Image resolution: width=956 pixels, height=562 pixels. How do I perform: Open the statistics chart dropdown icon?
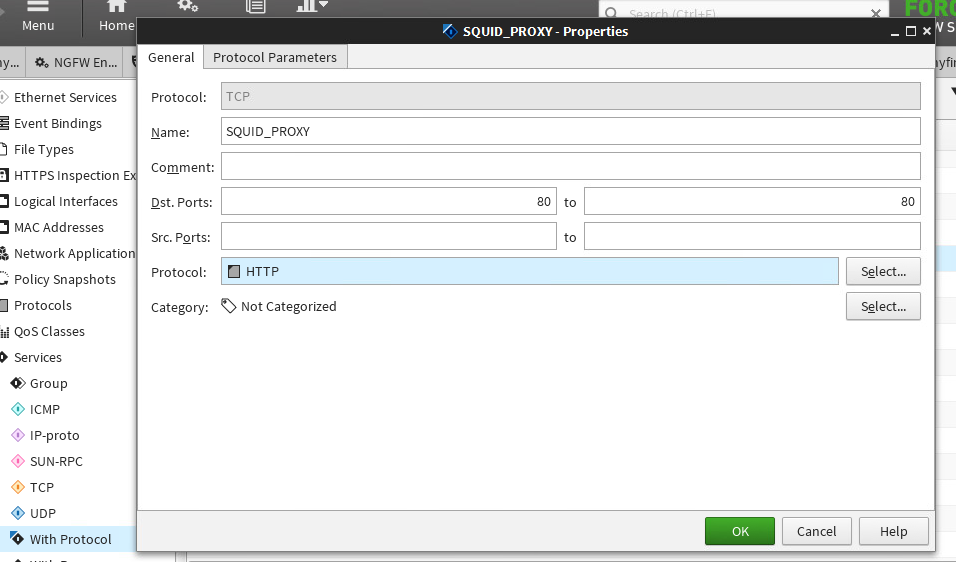tap(312, 6)
